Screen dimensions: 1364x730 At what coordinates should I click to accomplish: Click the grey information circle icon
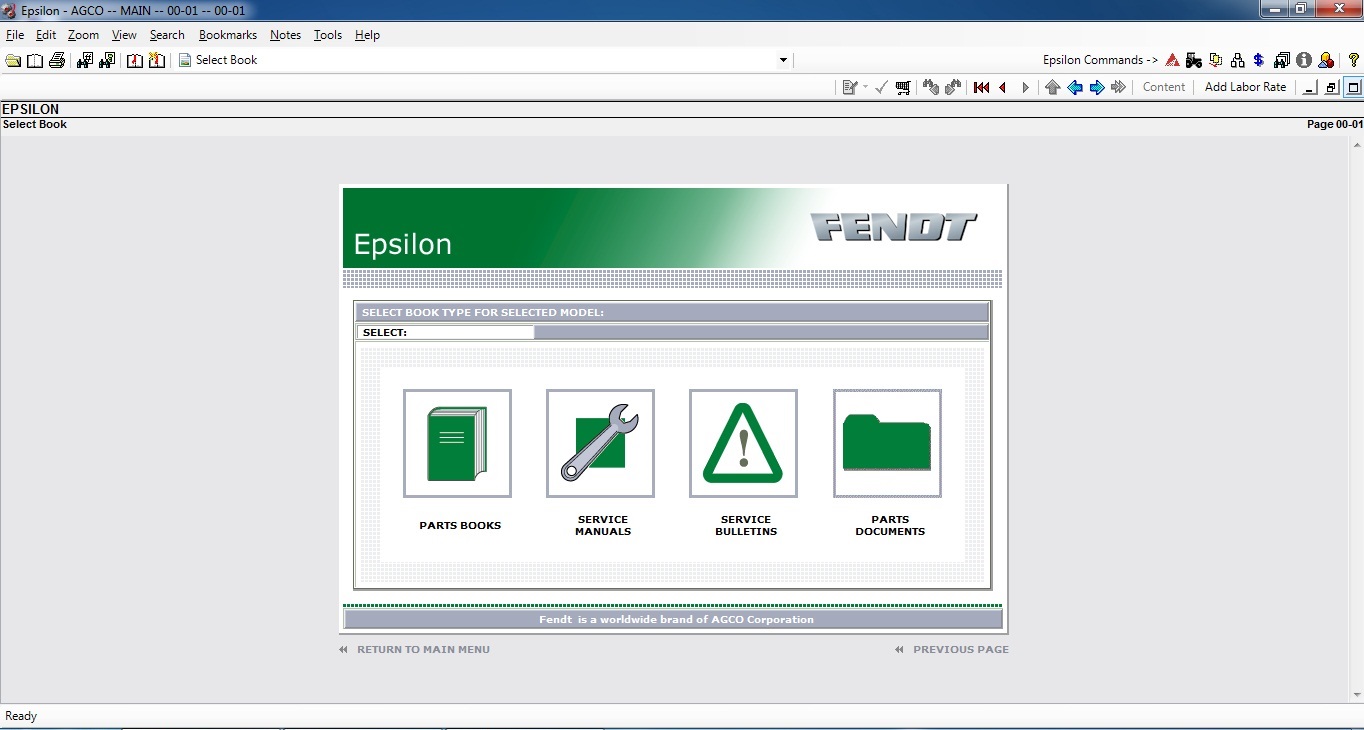tap(1304, 60)
